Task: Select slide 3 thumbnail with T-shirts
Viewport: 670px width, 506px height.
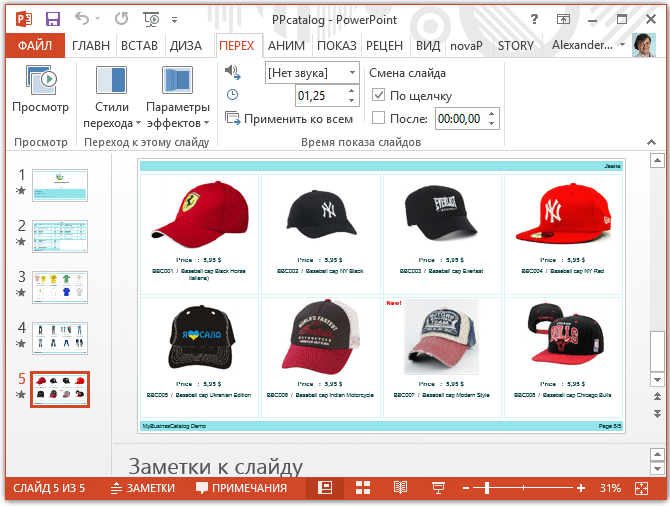Action: click(60, 287)
